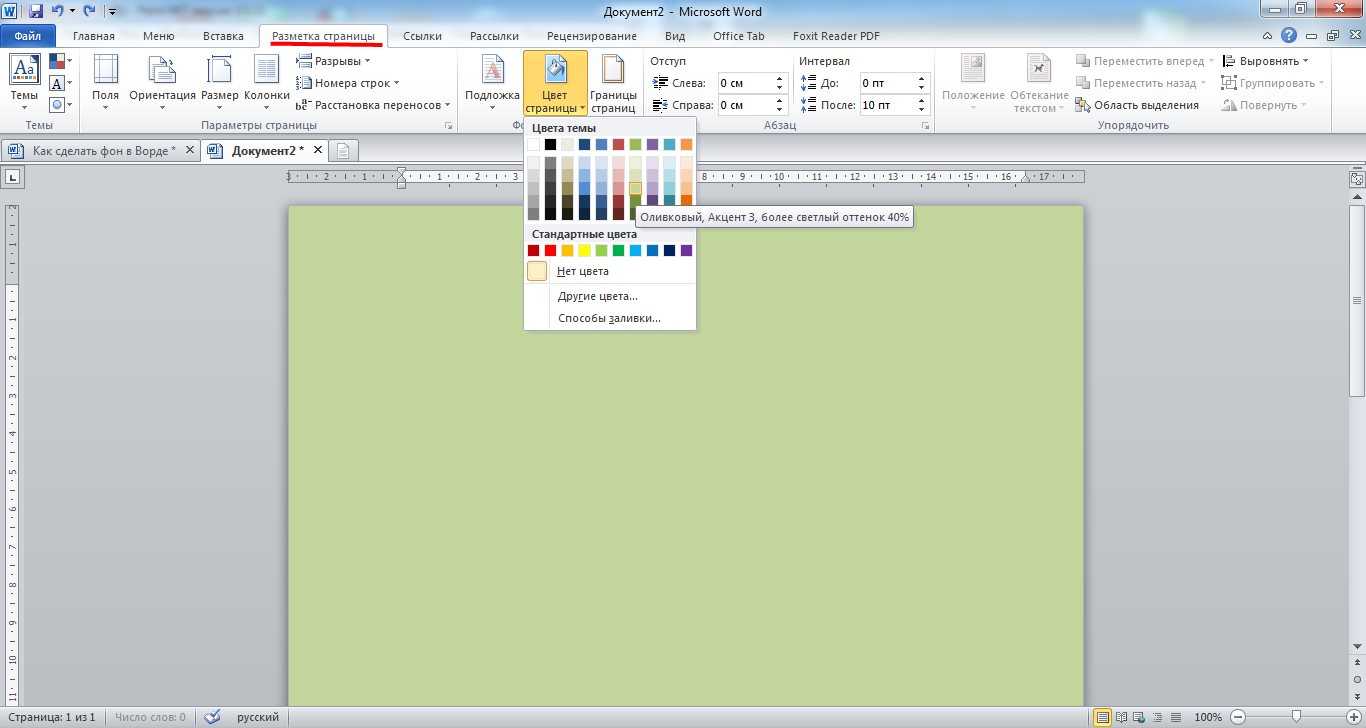Pick standard purple color swatch
Screen dimensions: 1366x728
(686, 250)
